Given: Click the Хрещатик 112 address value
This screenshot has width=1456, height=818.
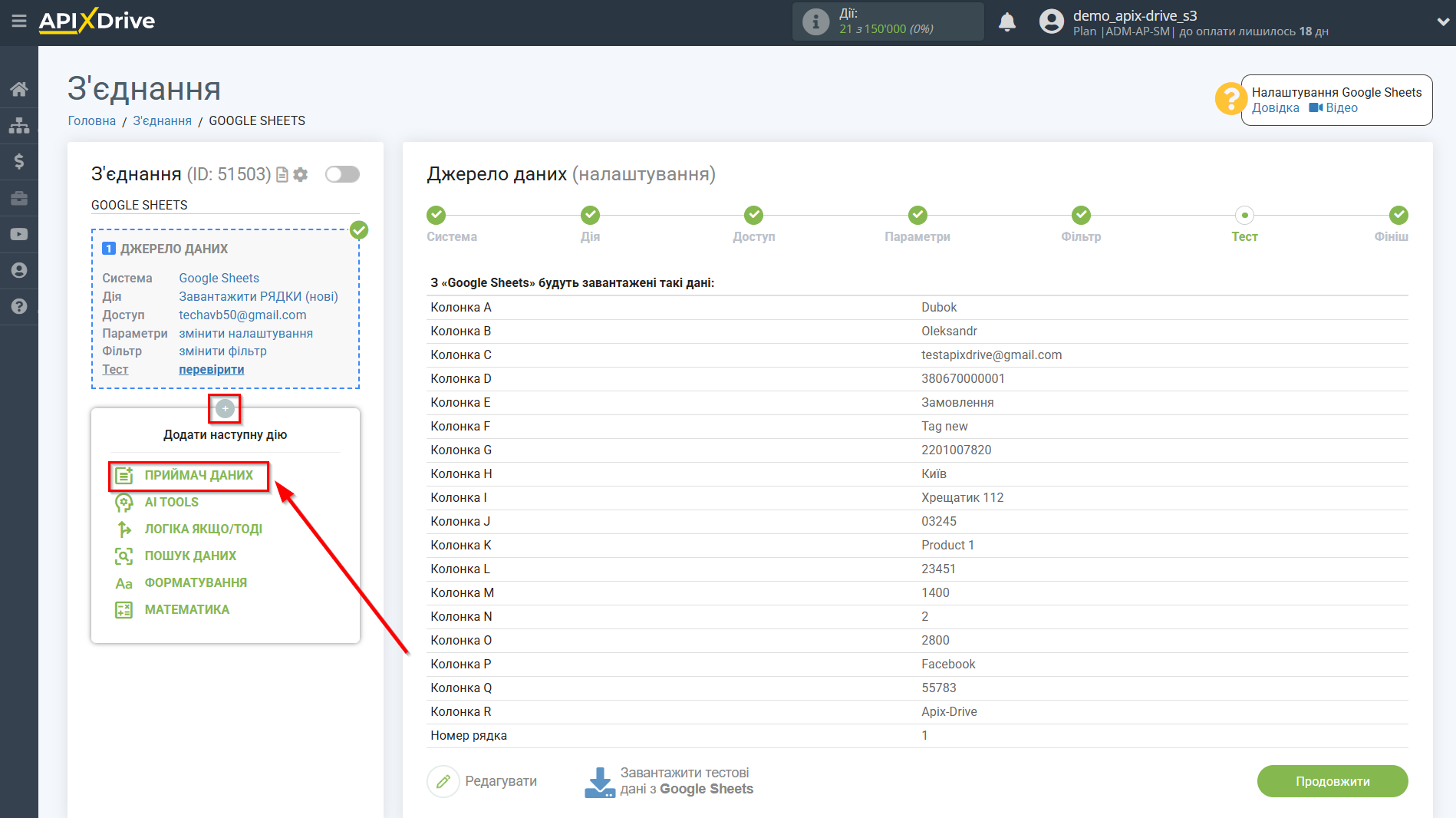Looking at the screenshot, I should point(962,497).
